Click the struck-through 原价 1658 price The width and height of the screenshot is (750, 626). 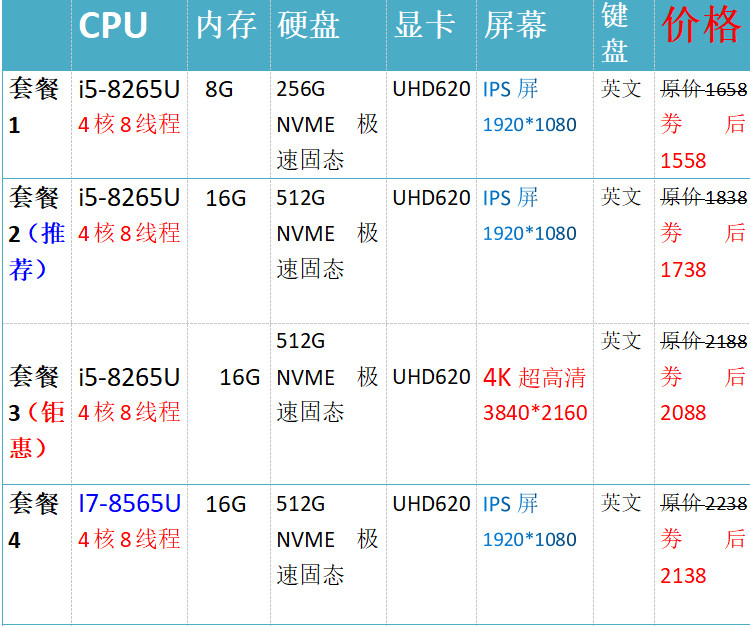[x=704, y=89]
